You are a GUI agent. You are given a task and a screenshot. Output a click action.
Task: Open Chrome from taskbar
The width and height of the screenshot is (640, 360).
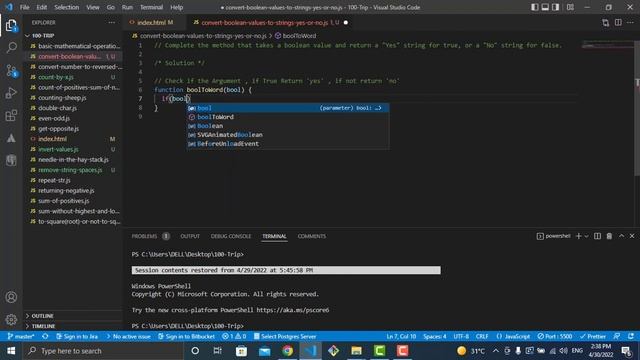click(x=287, y=351)
